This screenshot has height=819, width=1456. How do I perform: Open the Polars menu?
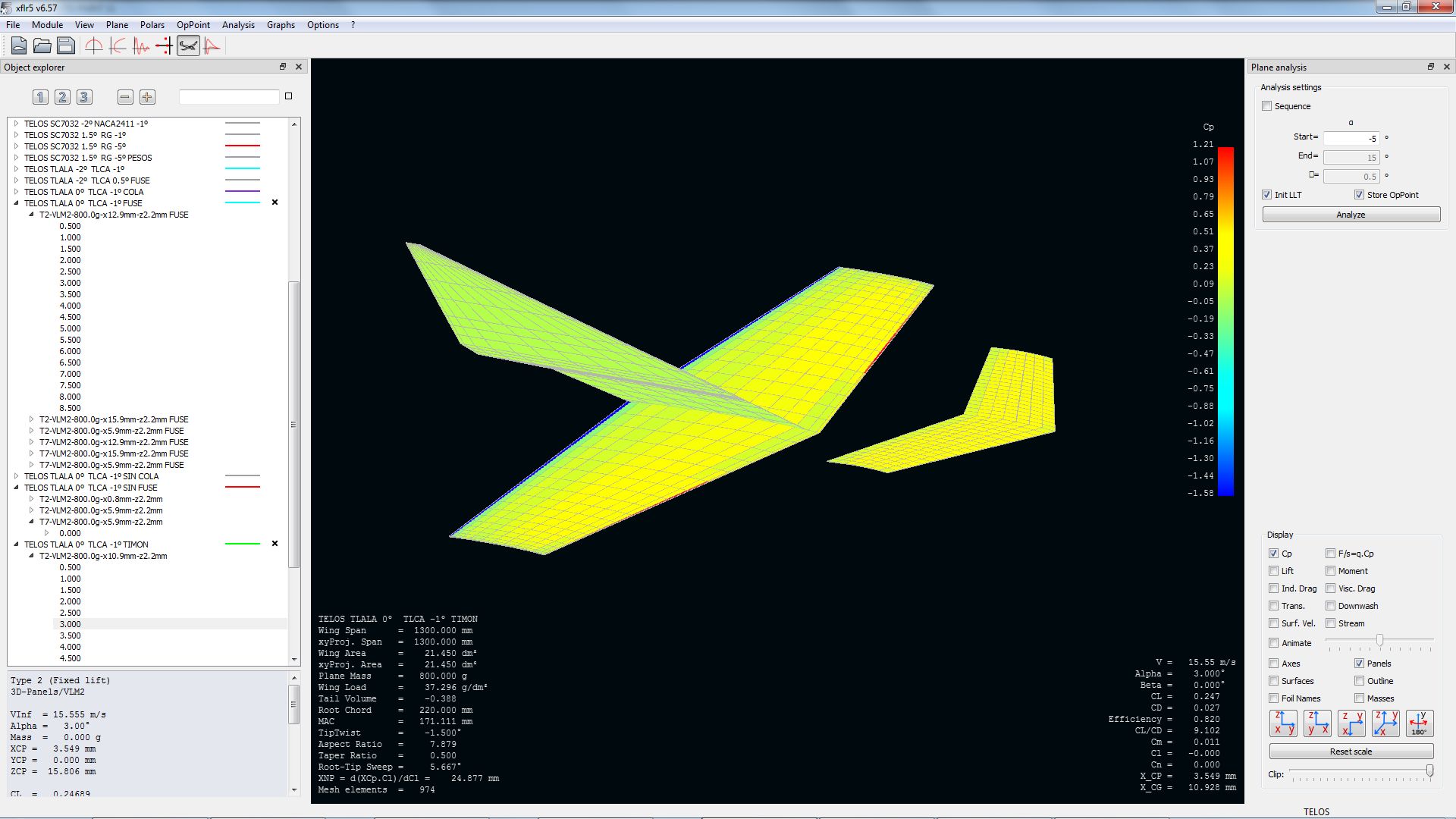[152, 25]
